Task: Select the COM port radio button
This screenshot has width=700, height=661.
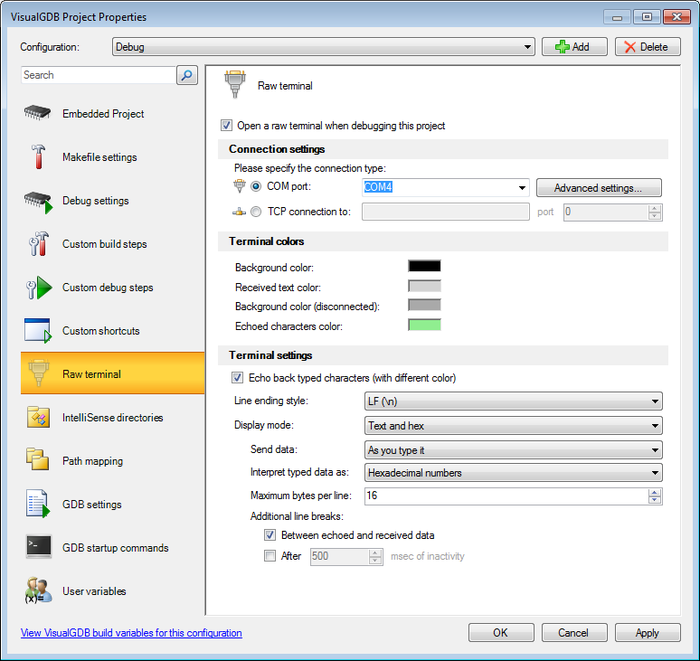Action: coord(256,186)
